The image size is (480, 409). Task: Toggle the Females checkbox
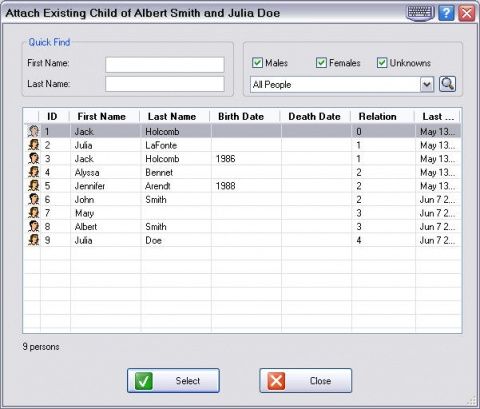pyautogui.click(x=321, y=63)
